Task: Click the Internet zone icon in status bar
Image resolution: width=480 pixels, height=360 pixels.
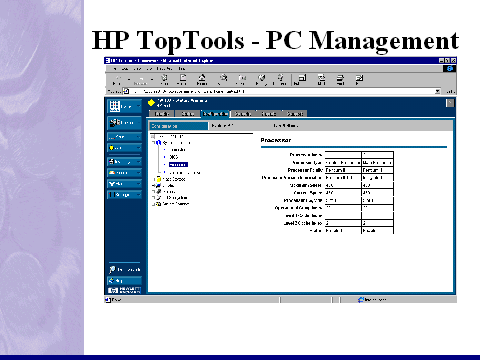Action: [x=361, y=300]
